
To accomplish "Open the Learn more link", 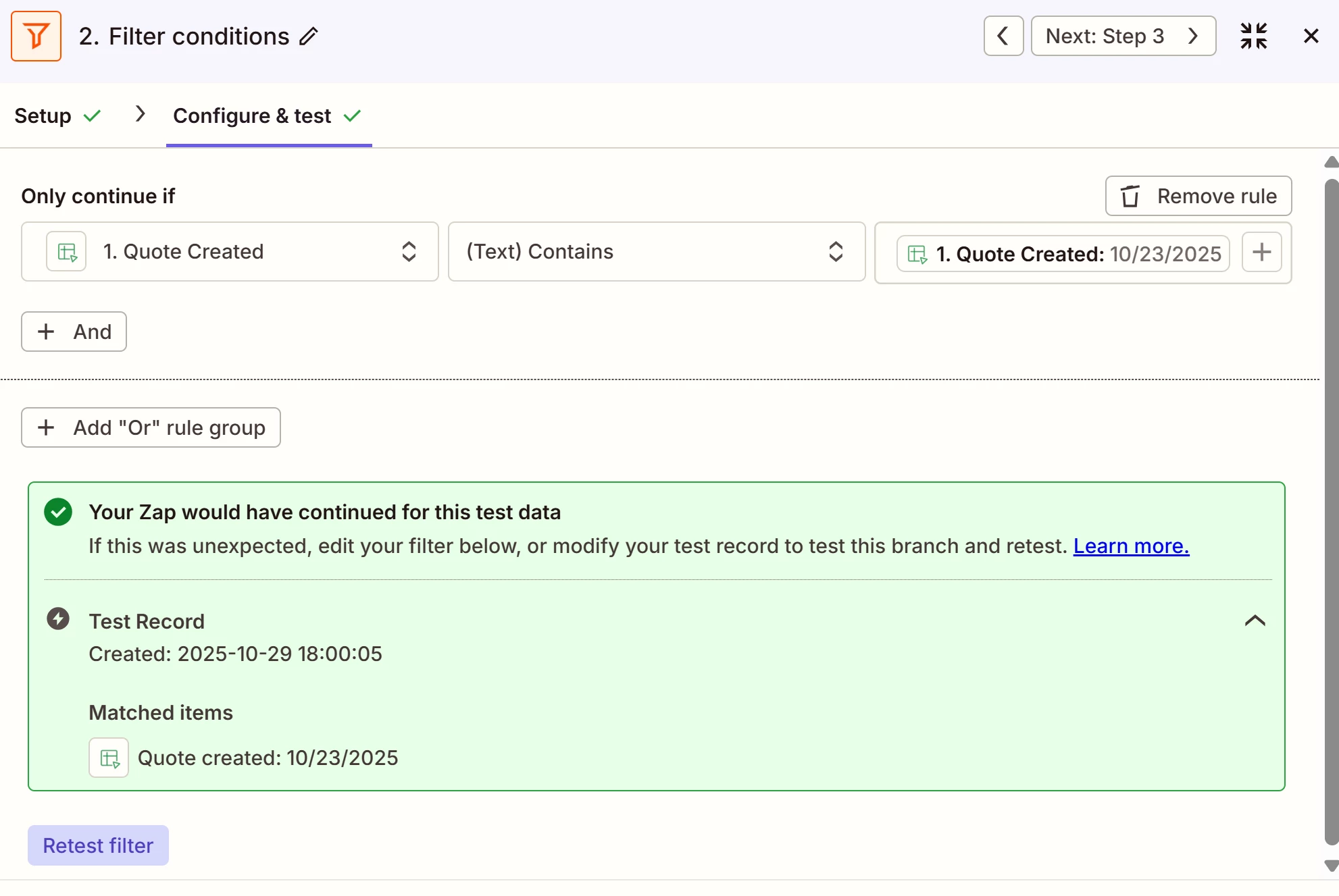I will point(1131,546).
